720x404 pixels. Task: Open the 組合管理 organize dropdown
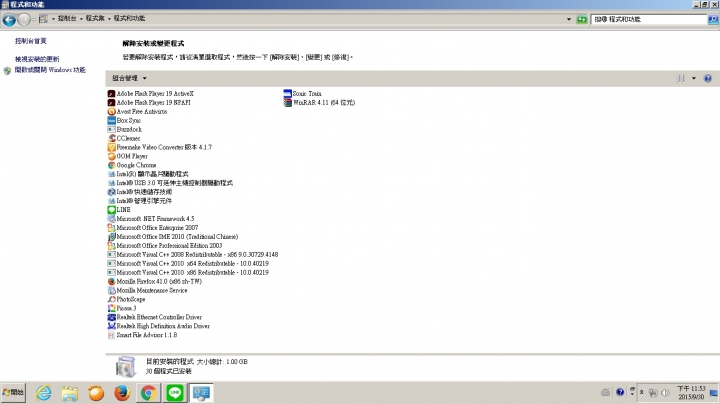(129, 79)
